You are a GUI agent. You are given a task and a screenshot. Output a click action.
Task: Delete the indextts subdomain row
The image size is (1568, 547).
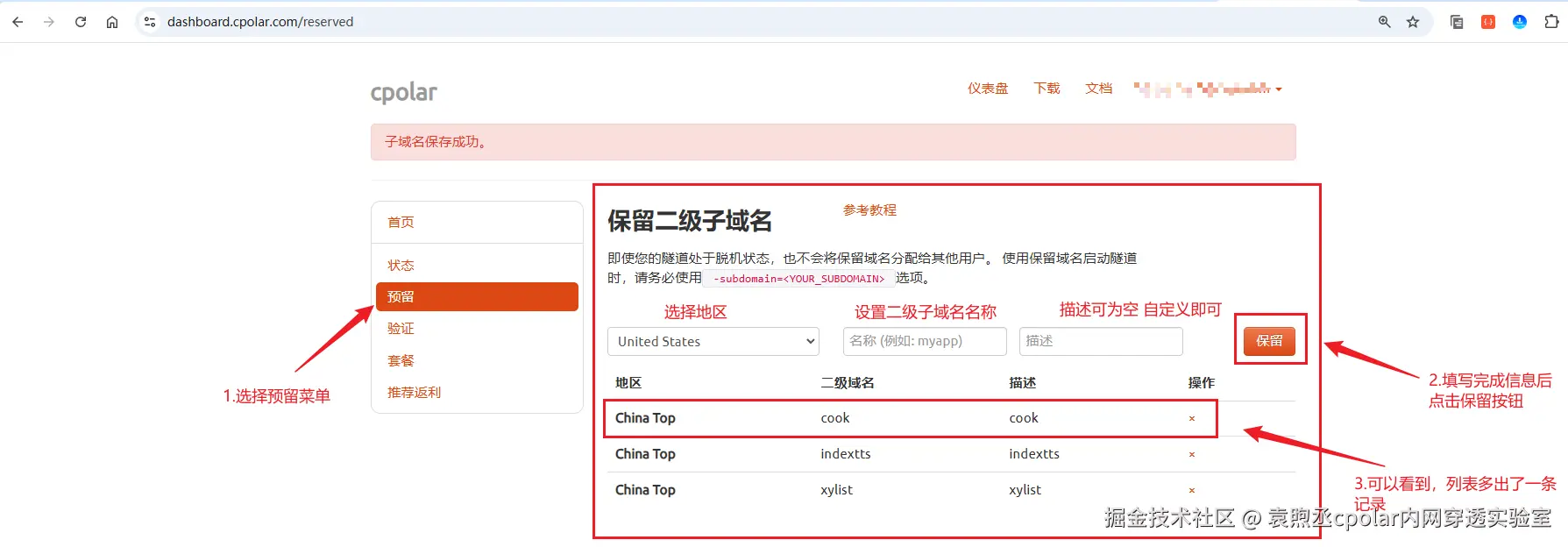(1192, 455)
